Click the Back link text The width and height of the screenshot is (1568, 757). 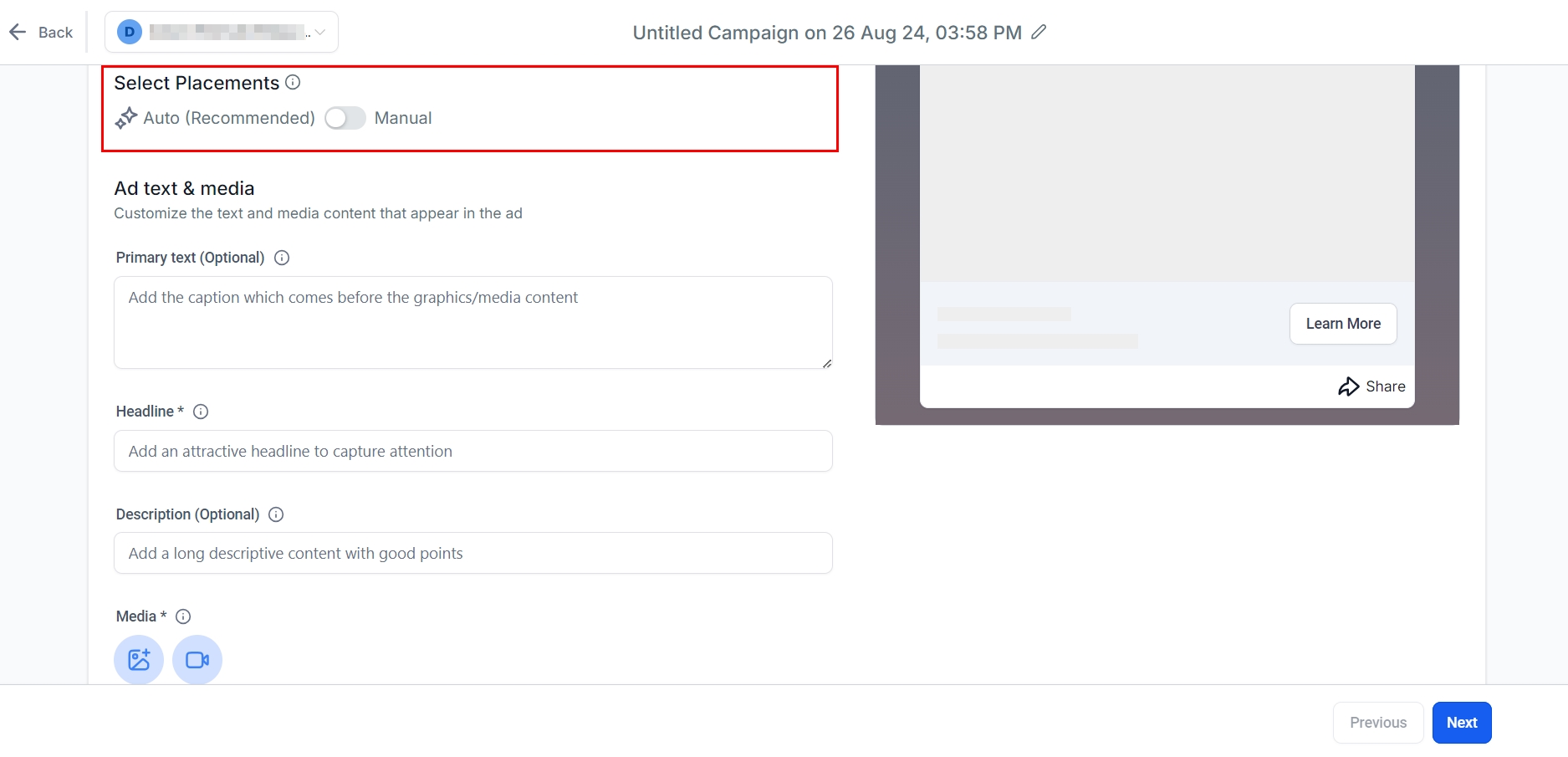[55, 33]
